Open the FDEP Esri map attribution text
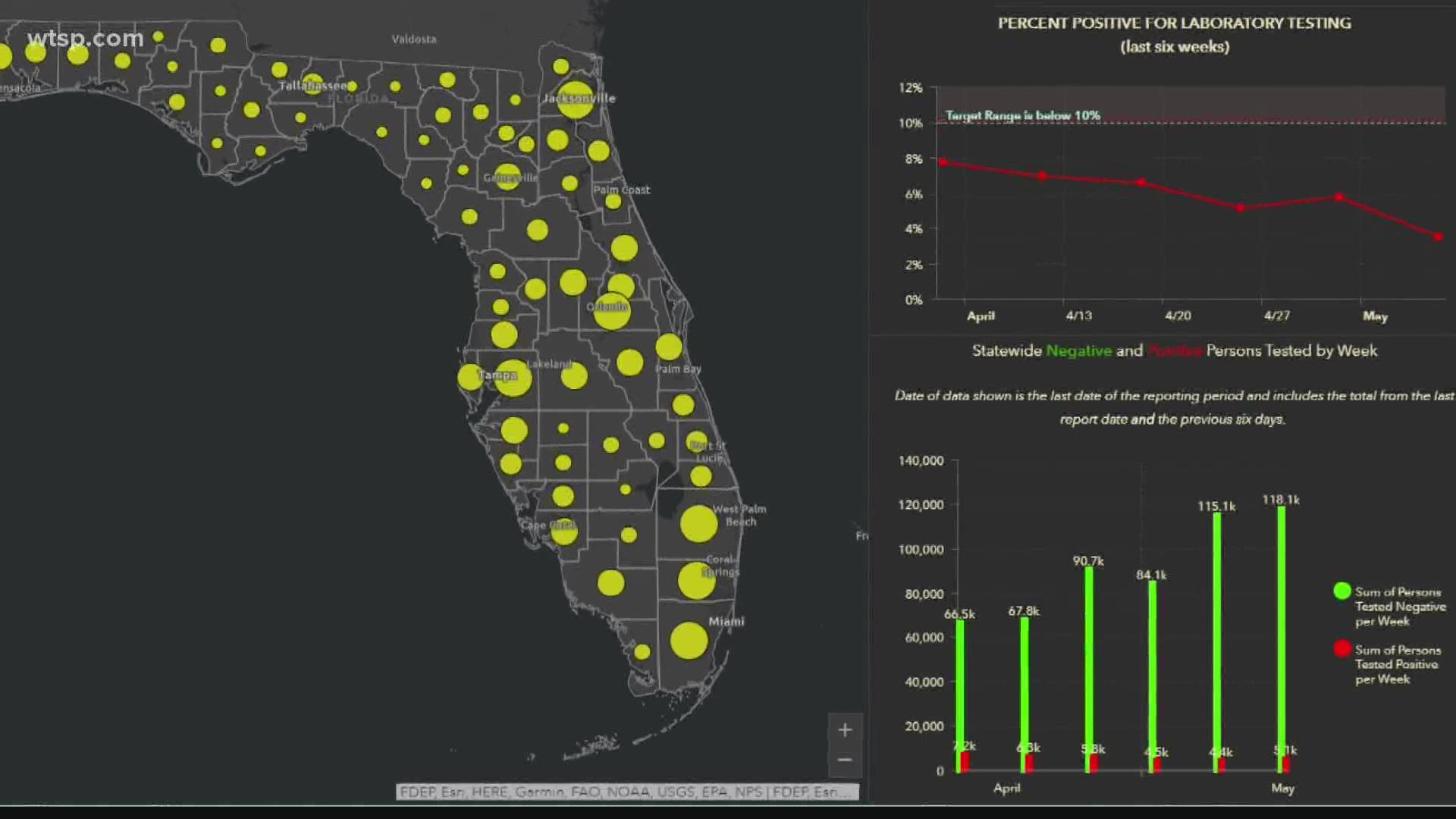This screenshot has height=819, width=1456. tap(626, 792)
